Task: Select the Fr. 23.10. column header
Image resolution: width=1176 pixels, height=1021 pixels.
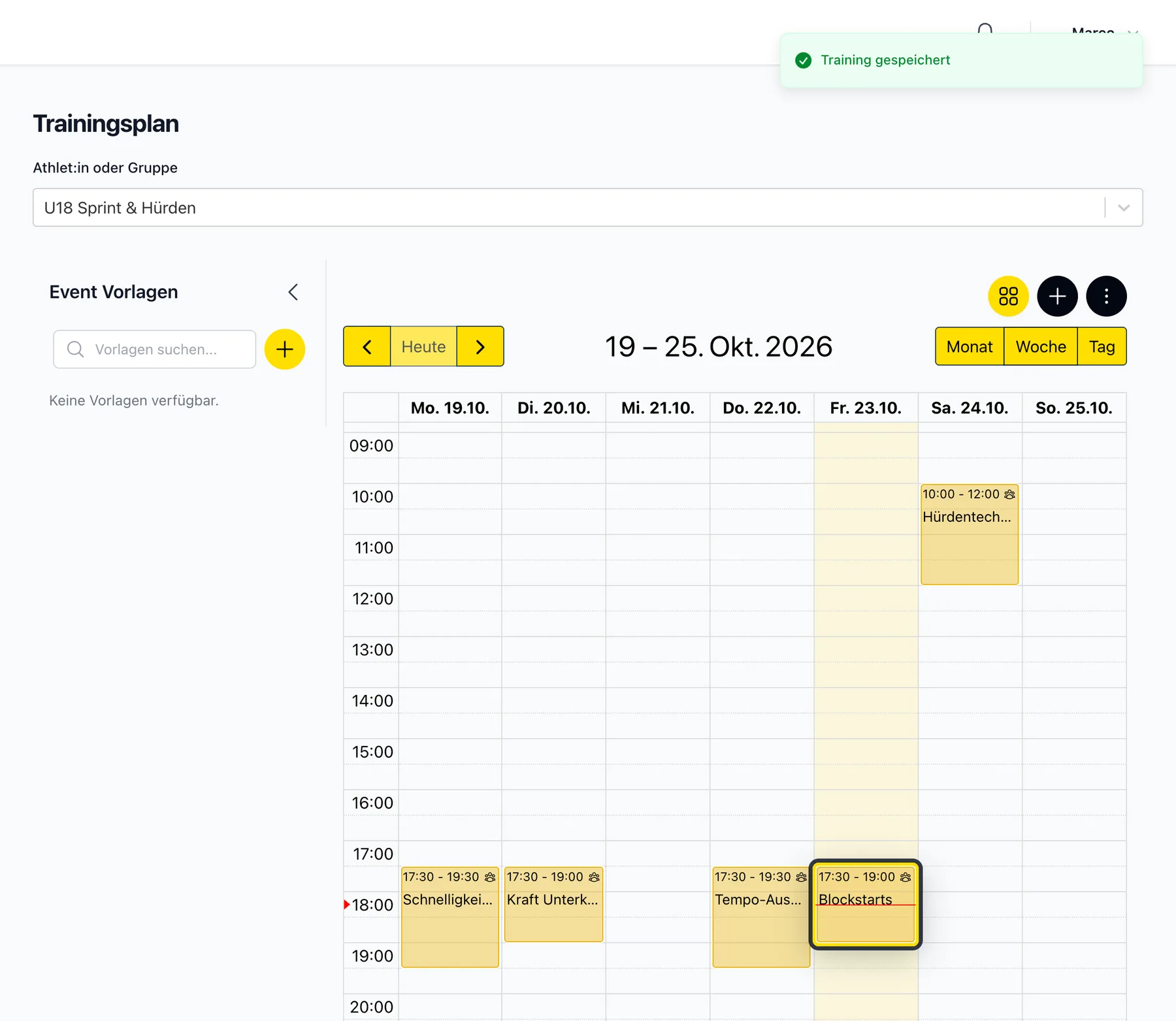Action: tap(866, 408)
